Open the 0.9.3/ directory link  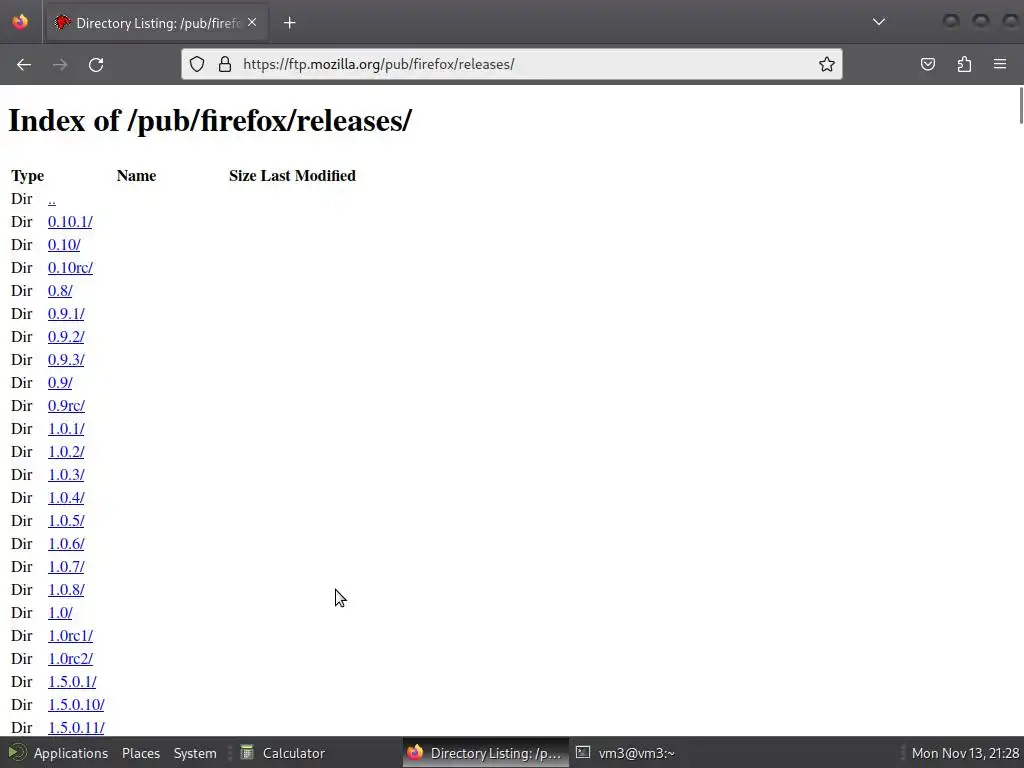tap(66, 360)
